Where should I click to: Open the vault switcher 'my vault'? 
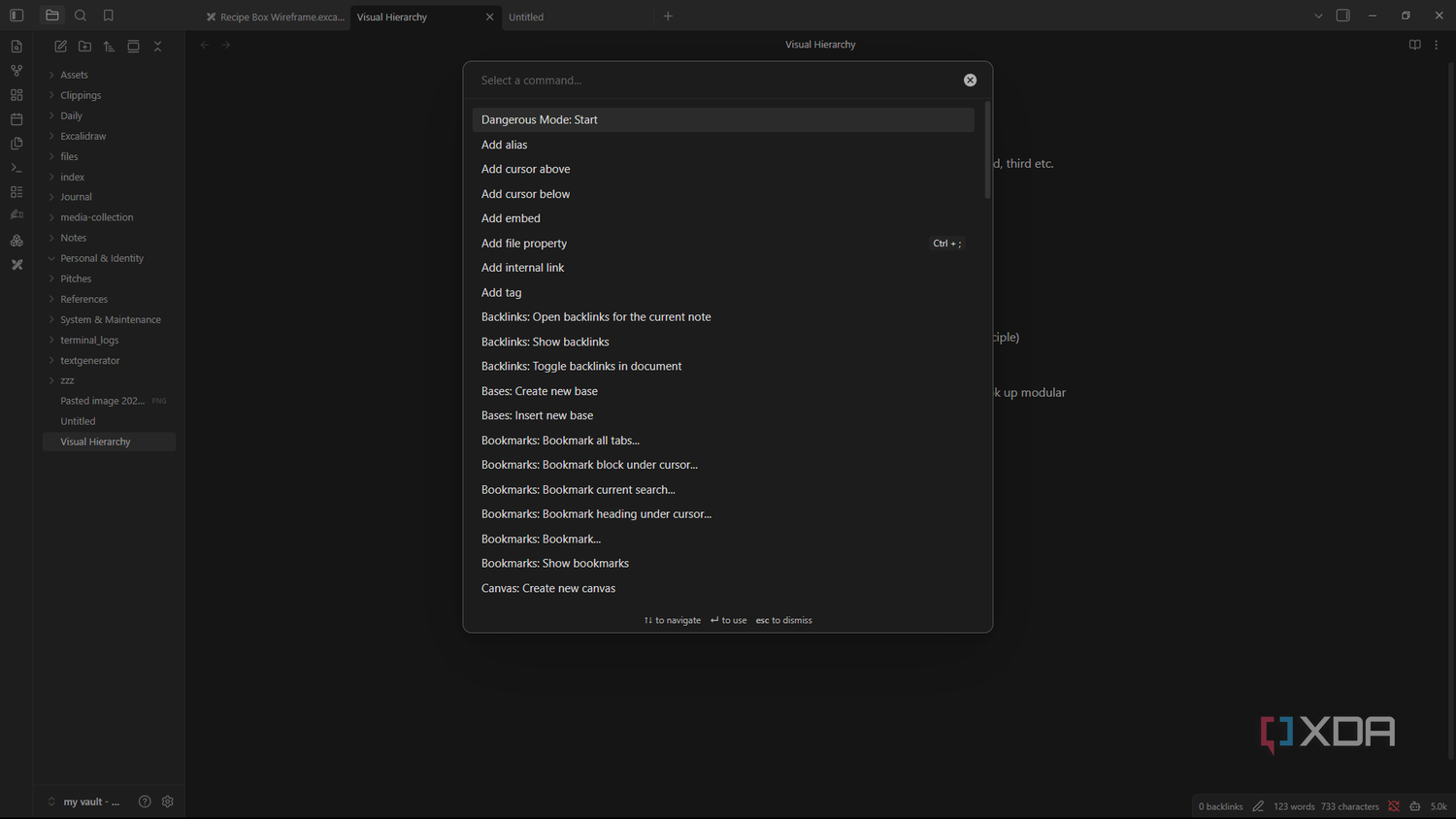84,802
